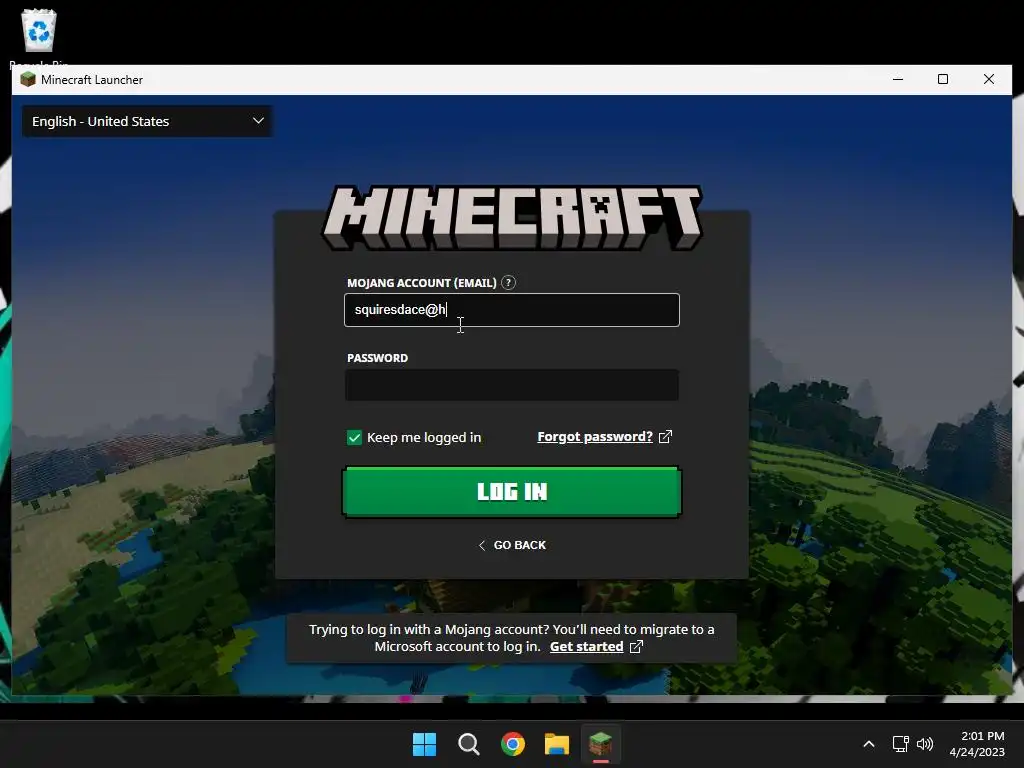Click the green LOG IN button
Viewport: 1024px width, 768px height.
coord(512,492)
